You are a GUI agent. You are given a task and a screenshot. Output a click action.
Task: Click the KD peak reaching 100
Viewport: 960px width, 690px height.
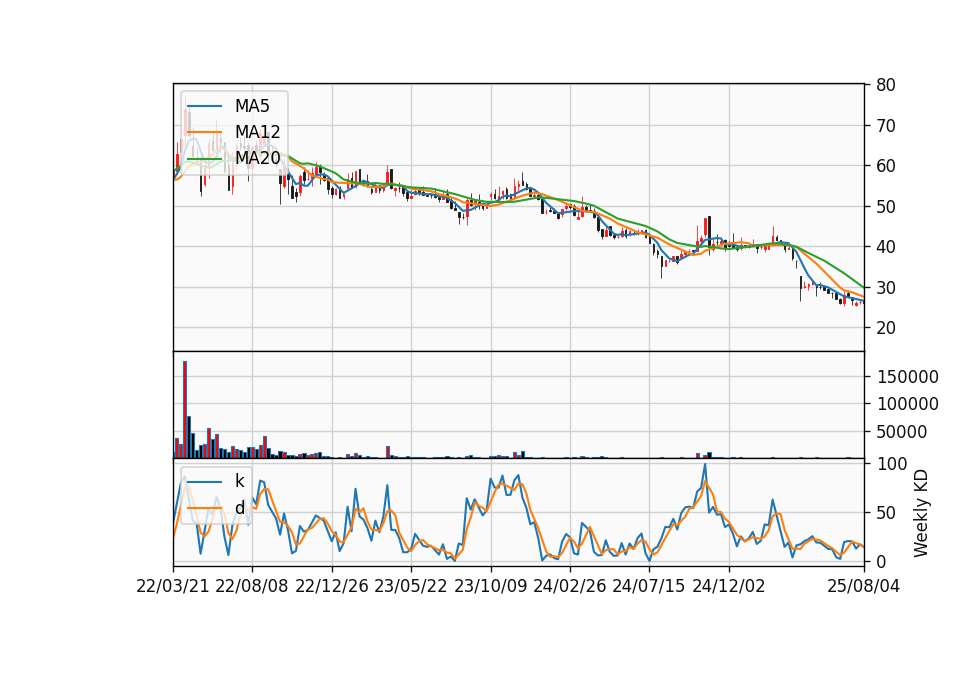705,465
